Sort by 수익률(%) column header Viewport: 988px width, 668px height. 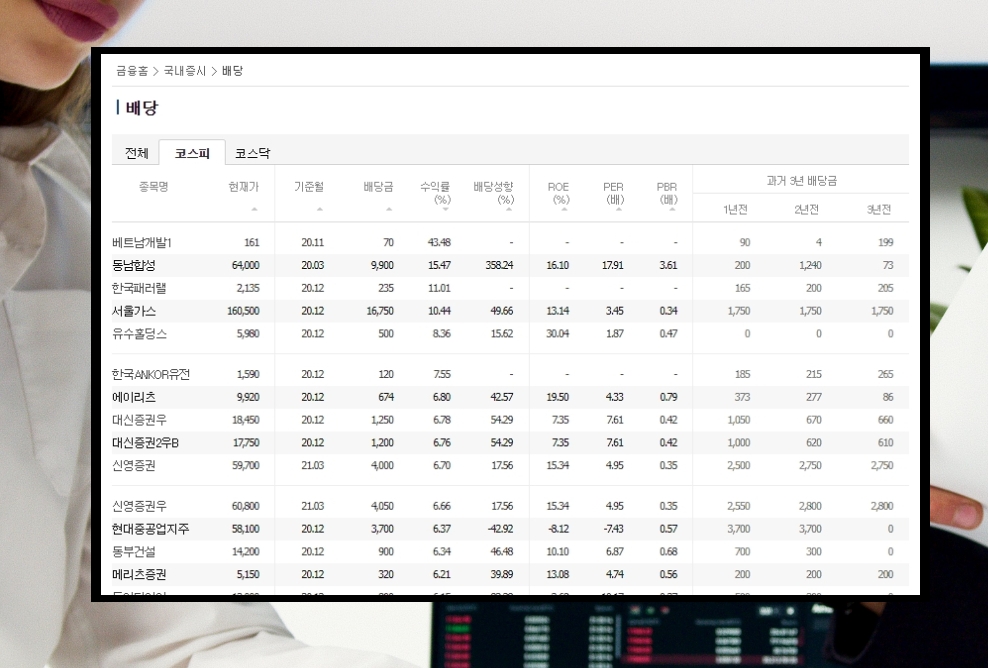(x=435, y=193)
